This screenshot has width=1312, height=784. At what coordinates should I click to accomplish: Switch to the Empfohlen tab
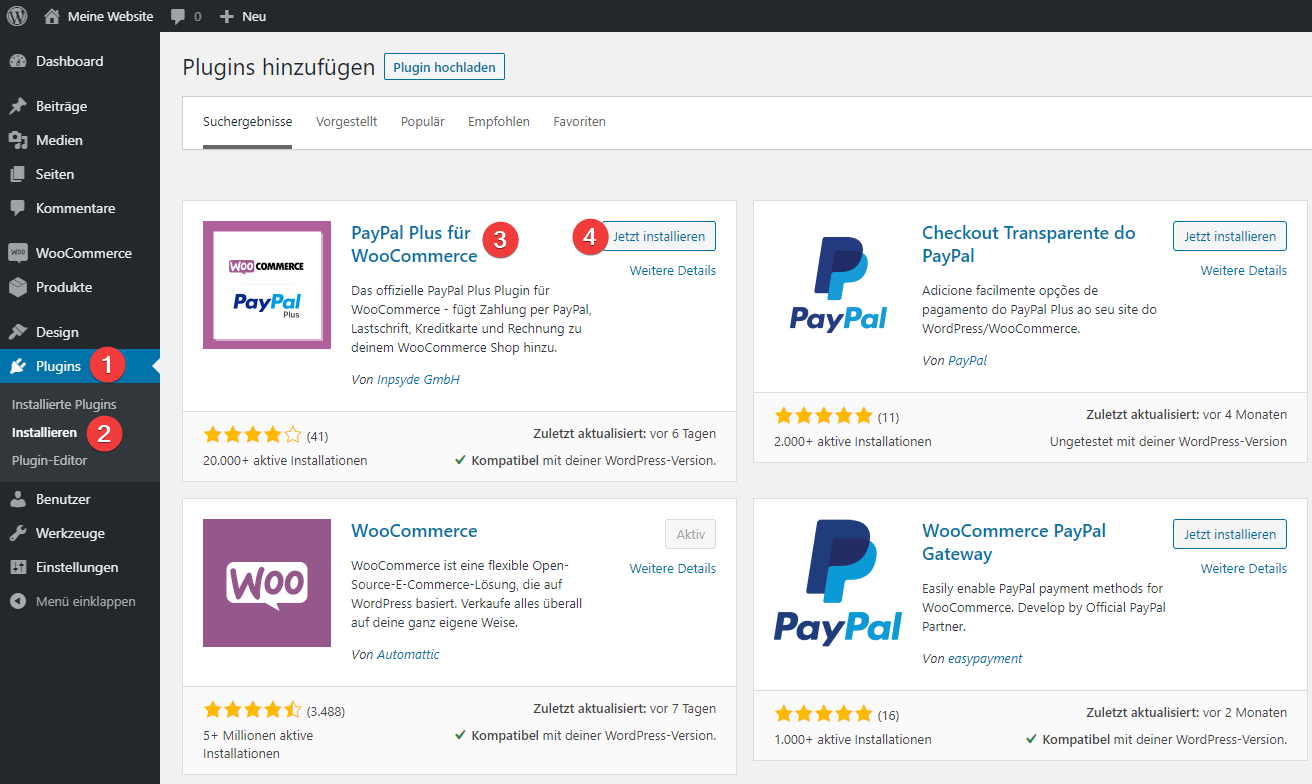[499, 122]
